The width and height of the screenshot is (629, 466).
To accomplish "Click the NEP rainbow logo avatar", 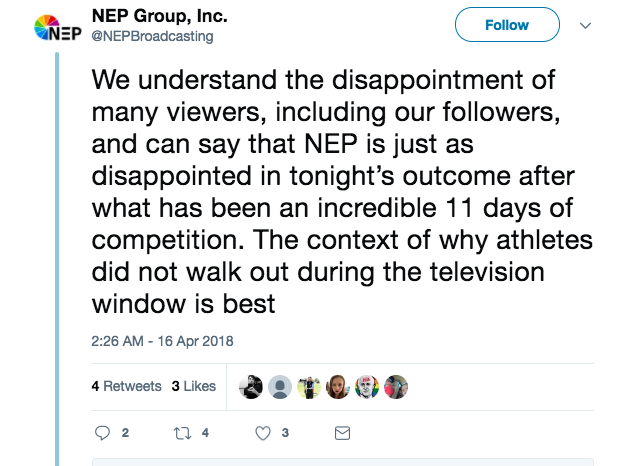I will [58, 28].
